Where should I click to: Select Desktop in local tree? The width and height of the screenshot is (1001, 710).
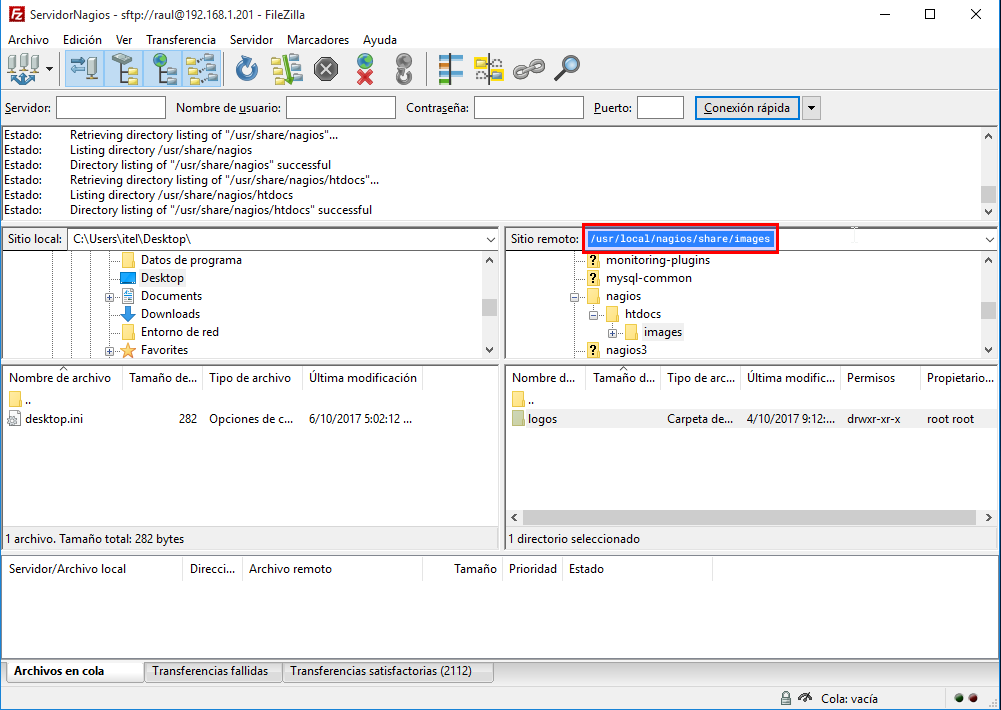(162, 278)
